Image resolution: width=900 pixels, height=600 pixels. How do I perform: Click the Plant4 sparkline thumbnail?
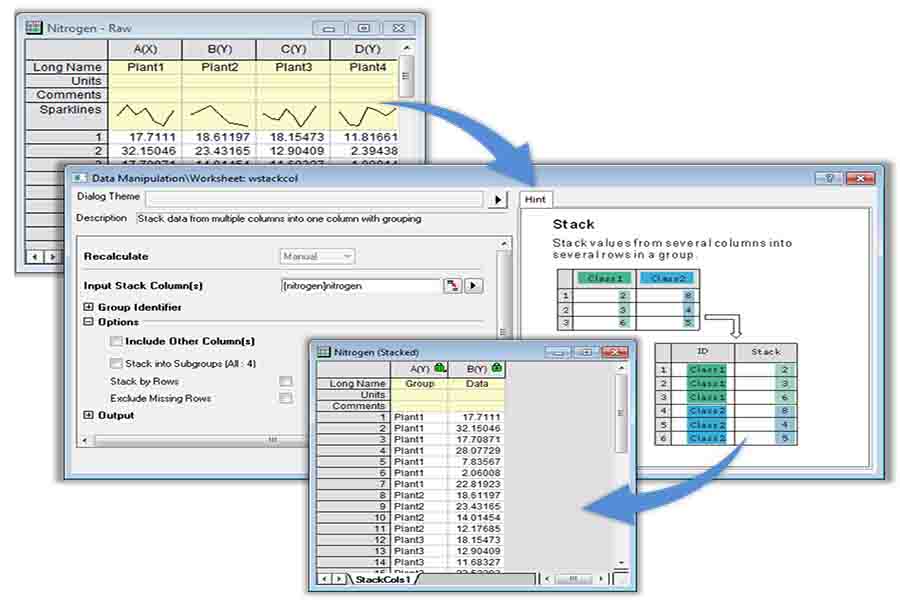click(364, 116)
